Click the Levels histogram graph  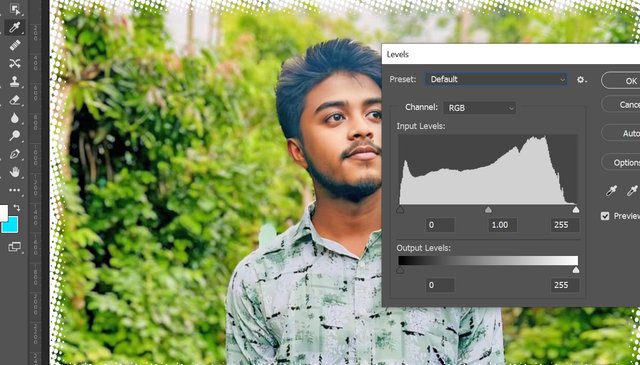point(488,169)
